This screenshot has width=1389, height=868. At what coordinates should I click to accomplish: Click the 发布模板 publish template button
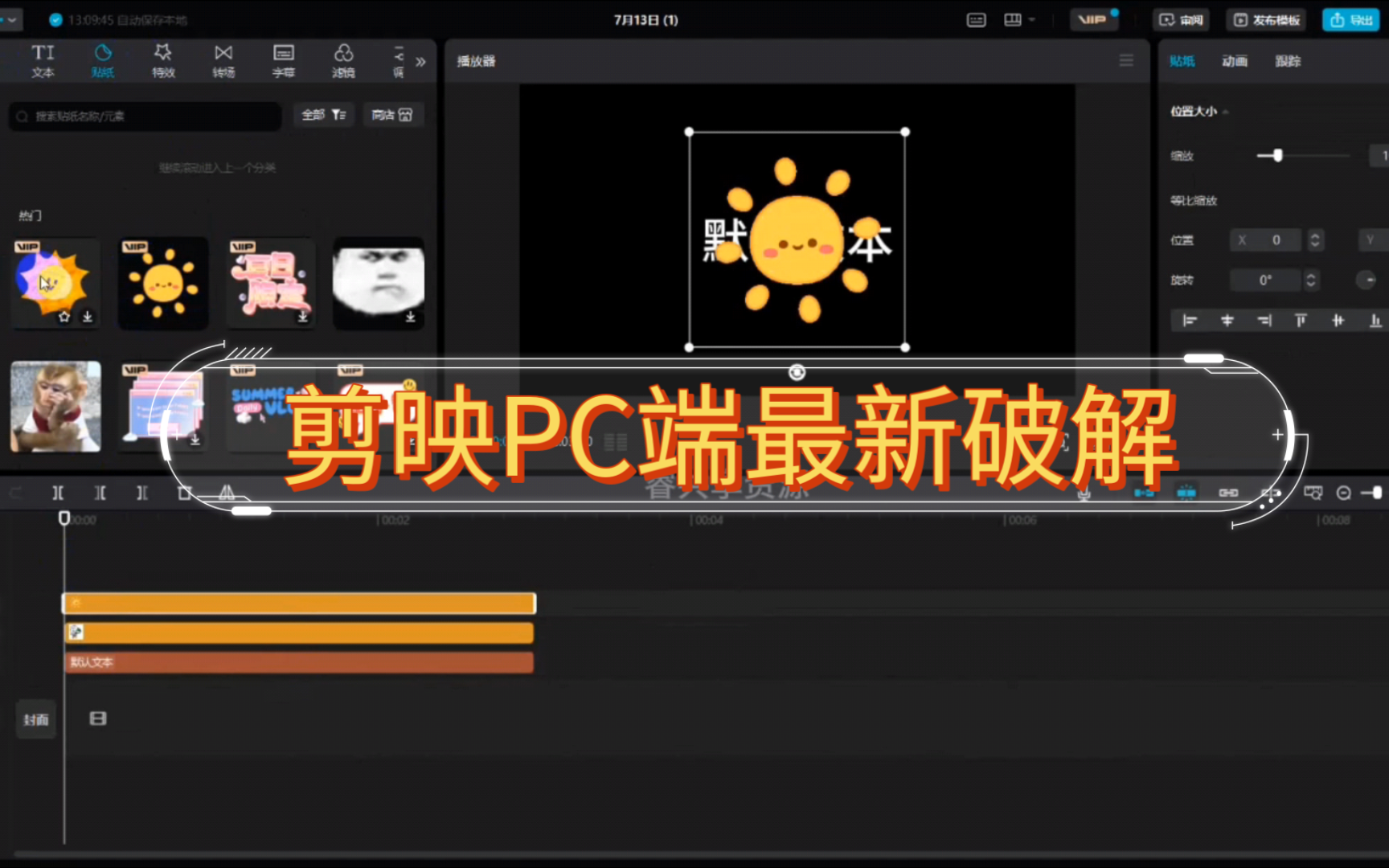click(1267, 20)
